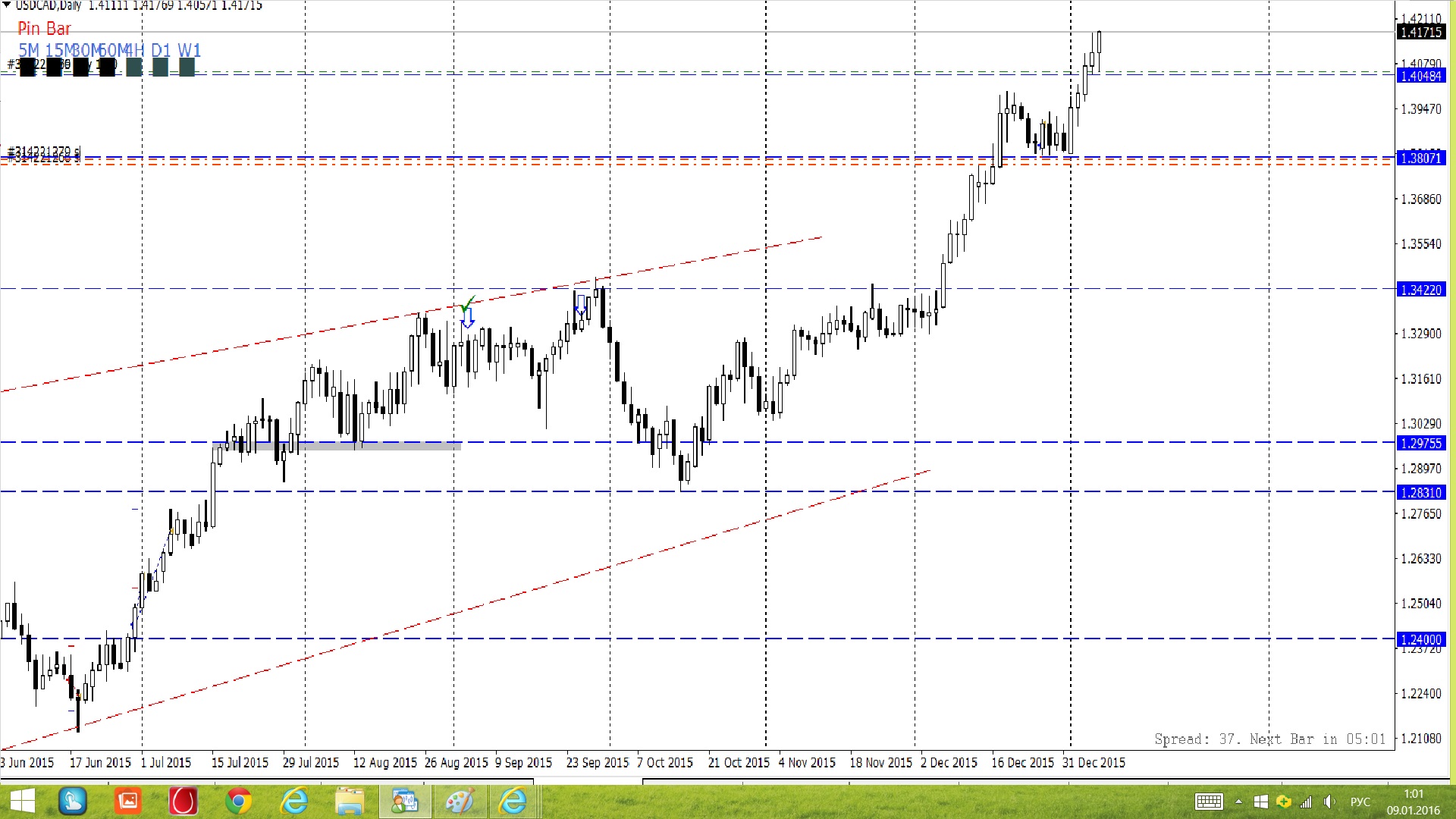Click the black signal box under 15M
This screenshot has height=819, width=1456.
pyautogui.click(x=54, y=67)
